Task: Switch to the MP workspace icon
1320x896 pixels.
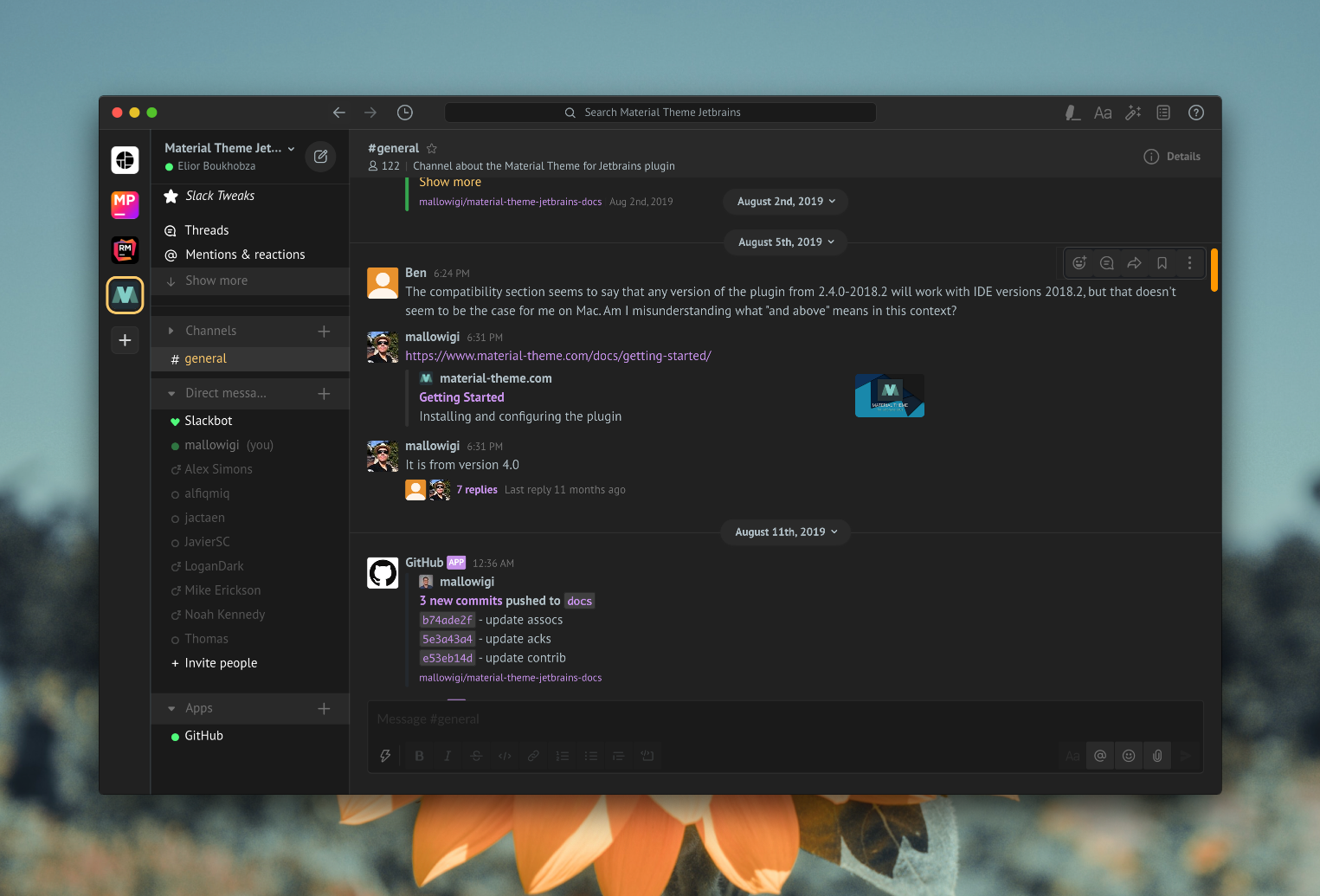Action: [125, 205]
